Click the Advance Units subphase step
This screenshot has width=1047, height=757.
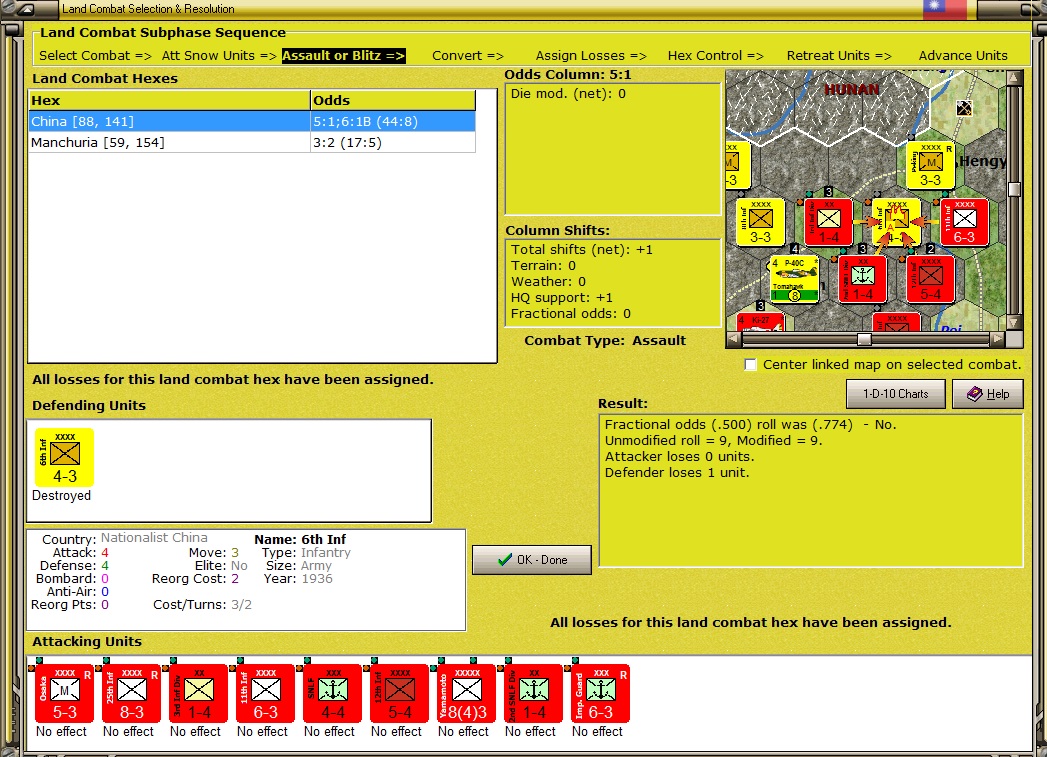(x=963, y=55)
